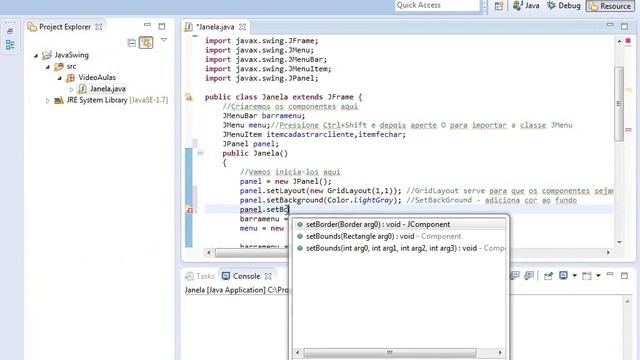Open the Open Perspective button
This screenshot has height=360, width=640.
[499, 6]
